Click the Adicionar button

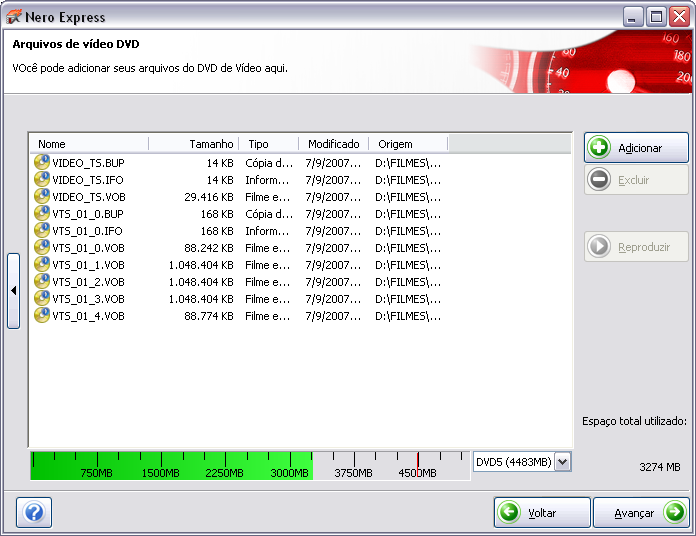coord(636,147)
